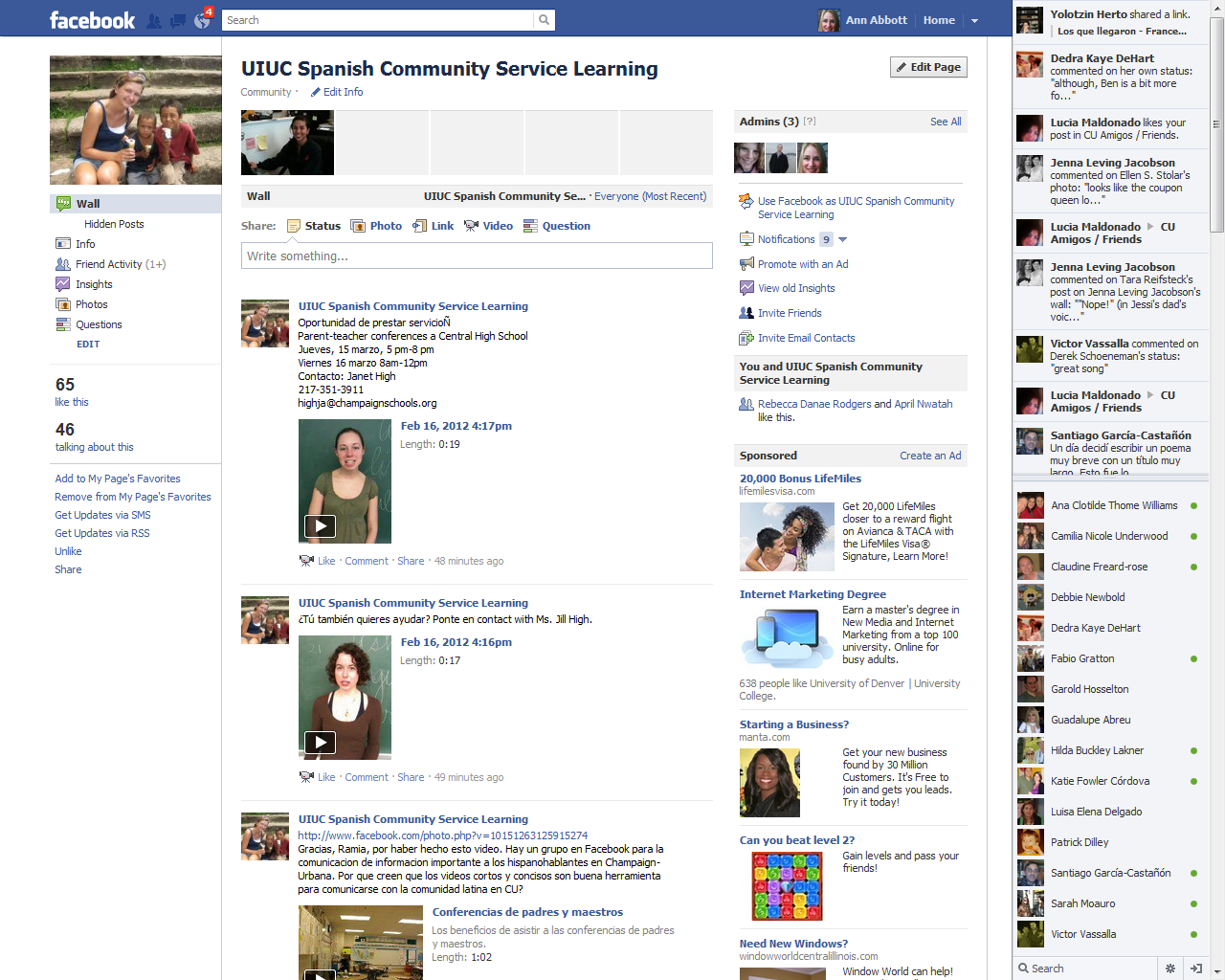Image resolution: width=1225 pixels, height=980 pixels.
Task: Click the Edit Info pencil link
Action: pyautogui.click(x=337, y=92)
